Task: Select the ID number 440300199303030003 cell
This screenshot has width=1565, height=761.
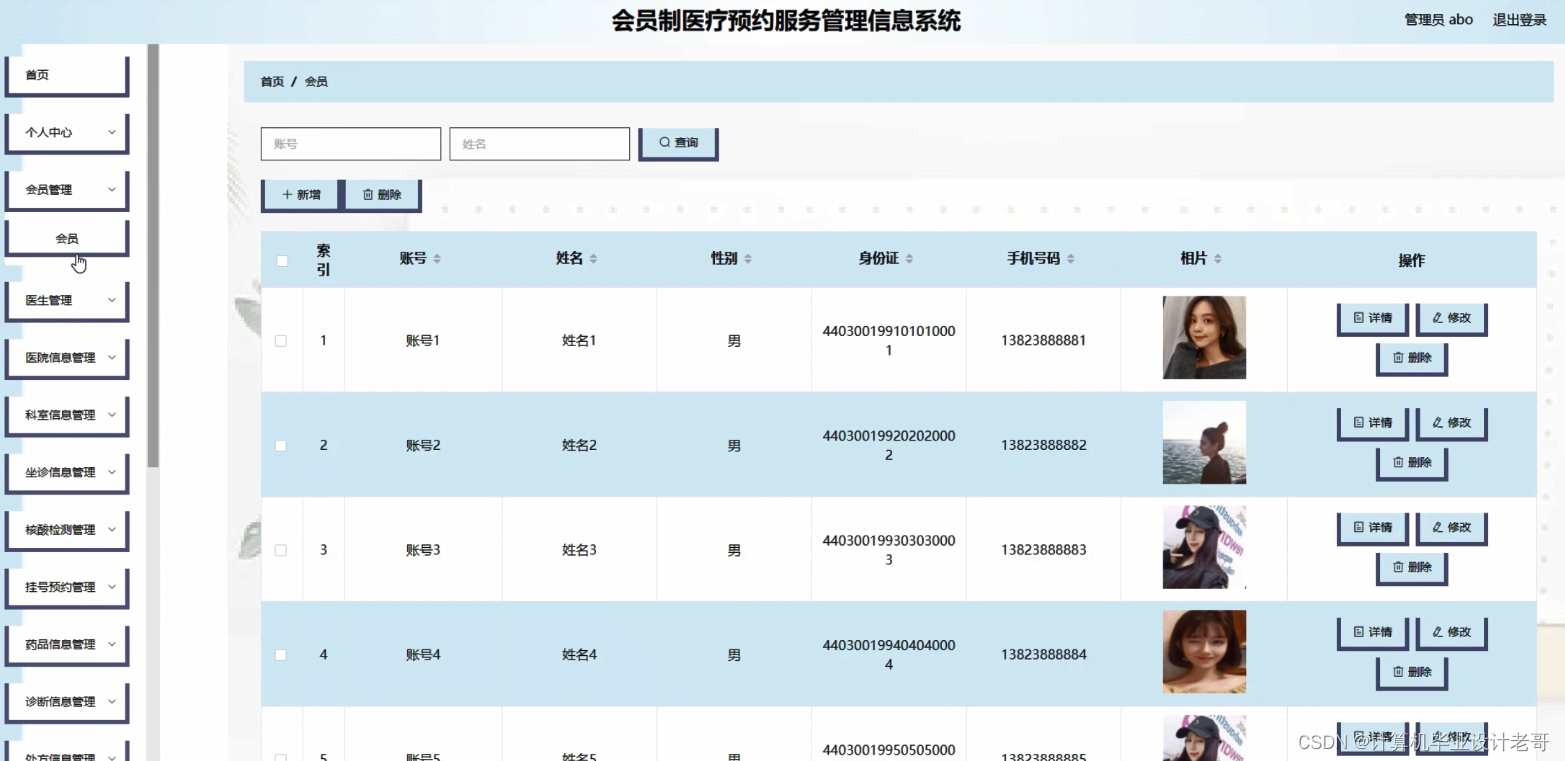Action: pyautogui.click(x=889, y=550)
